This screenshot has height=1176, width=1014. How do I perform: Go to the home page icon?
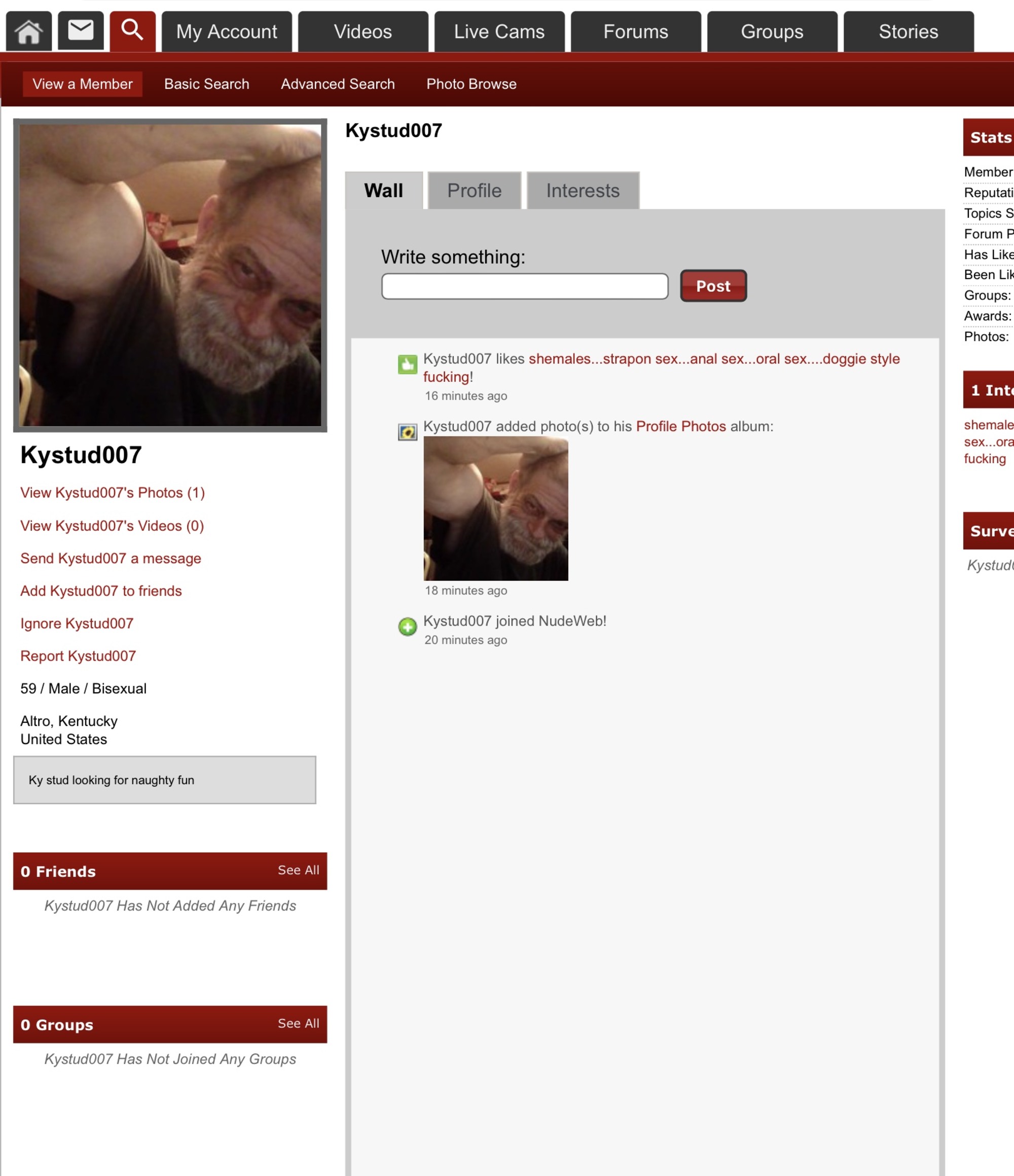(28, 32)
